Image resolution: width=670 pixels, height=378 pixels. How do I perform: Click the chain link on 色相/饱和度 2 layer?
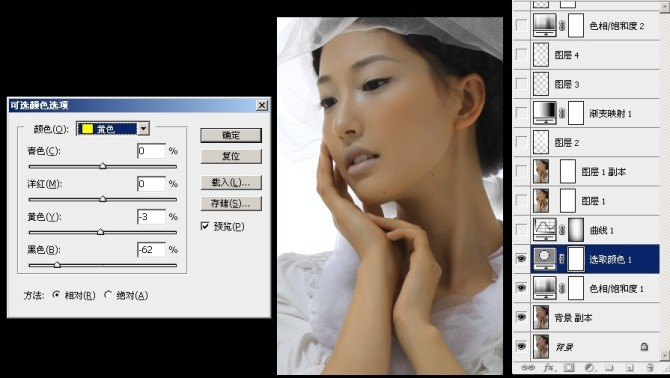coord(562,25)
